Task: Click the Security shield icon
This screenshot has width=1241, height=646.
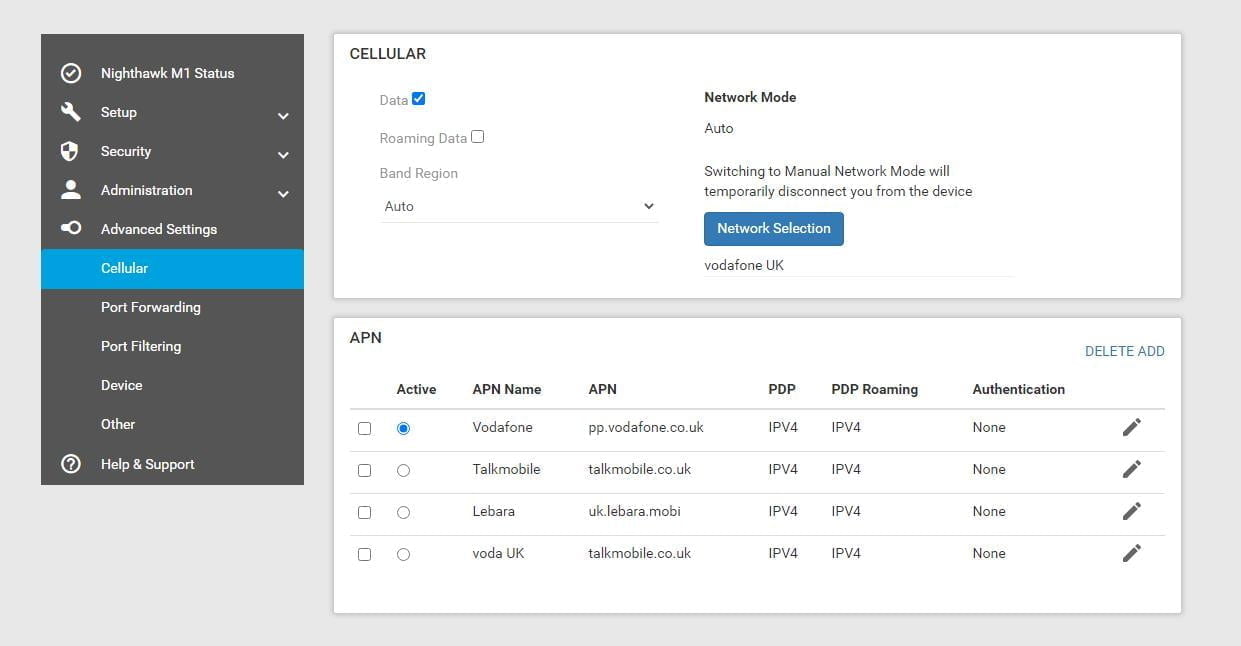Action: (x=70, y=151)
